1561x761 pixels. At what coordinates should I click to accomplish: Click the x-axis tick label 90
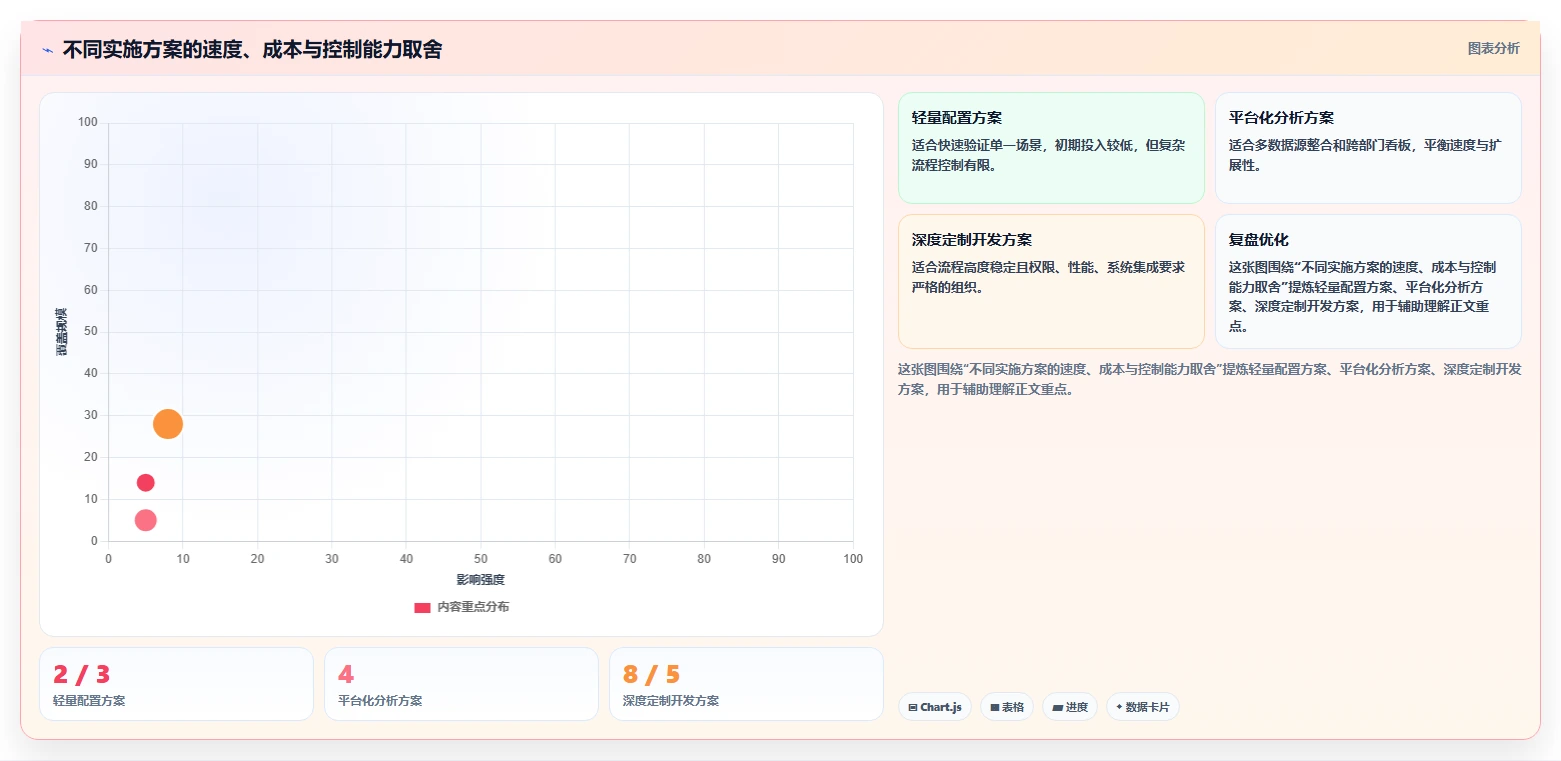click(x=779, y=559)
